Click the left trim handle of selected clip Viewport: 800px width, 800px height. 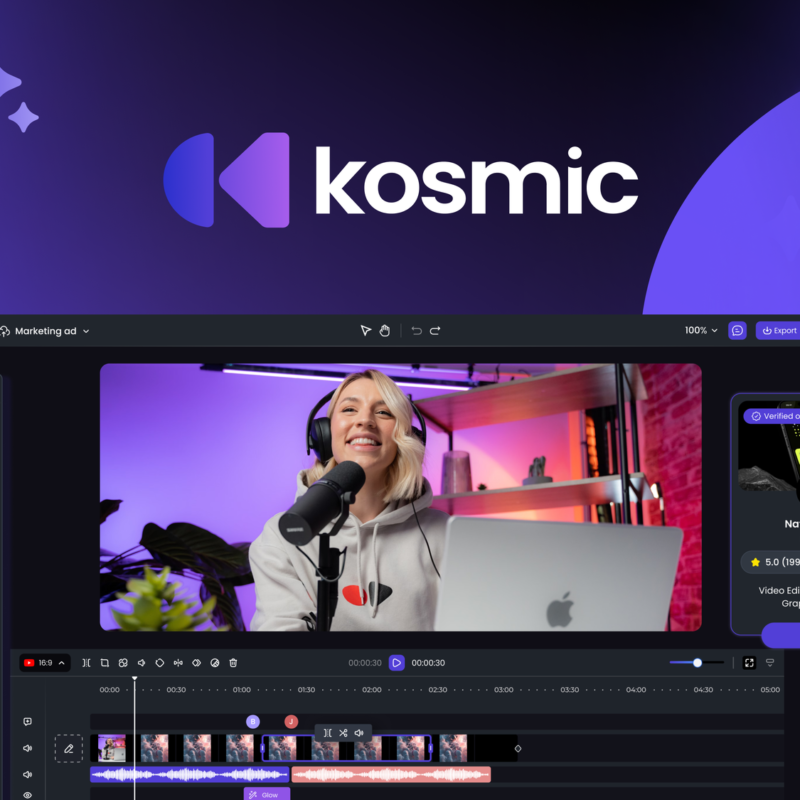(x=263, y=748)
